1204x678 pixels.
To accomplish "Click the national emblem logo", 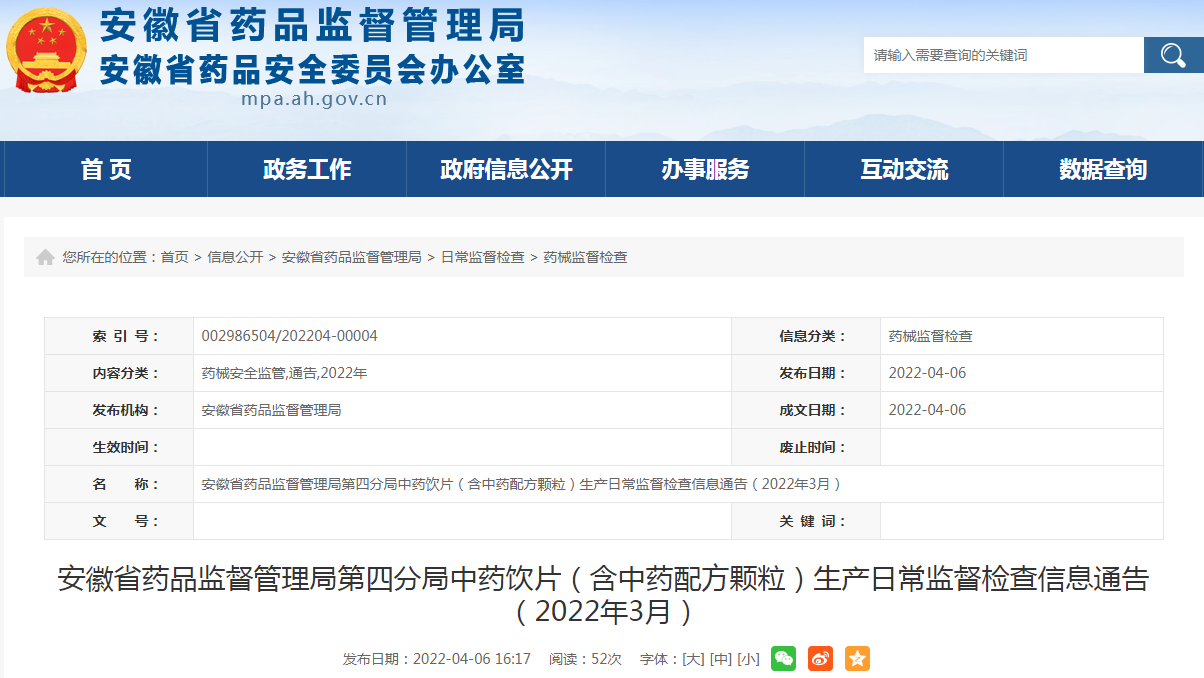I will pos(47,51).
